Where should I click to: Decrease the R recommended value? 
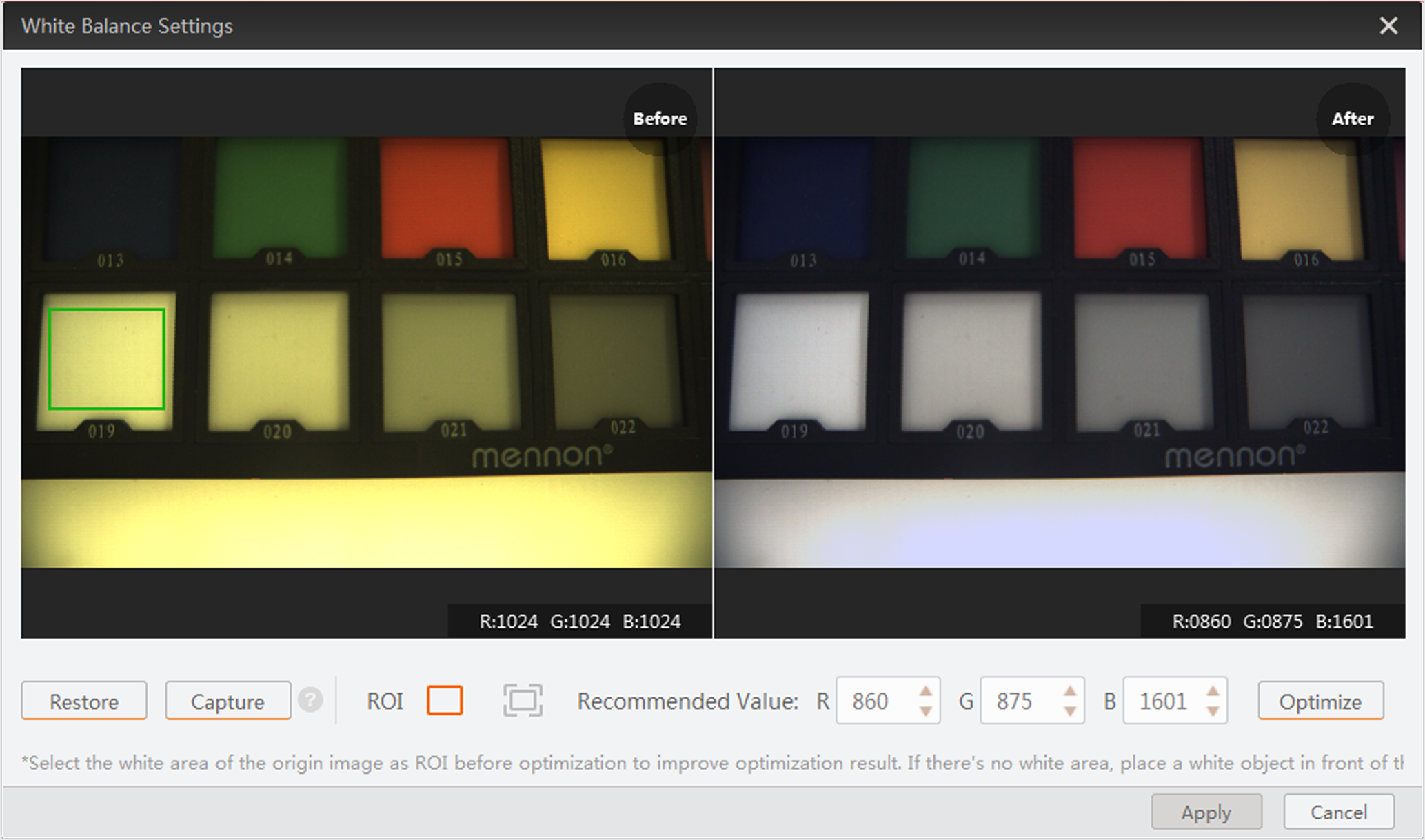click(926, 711)
